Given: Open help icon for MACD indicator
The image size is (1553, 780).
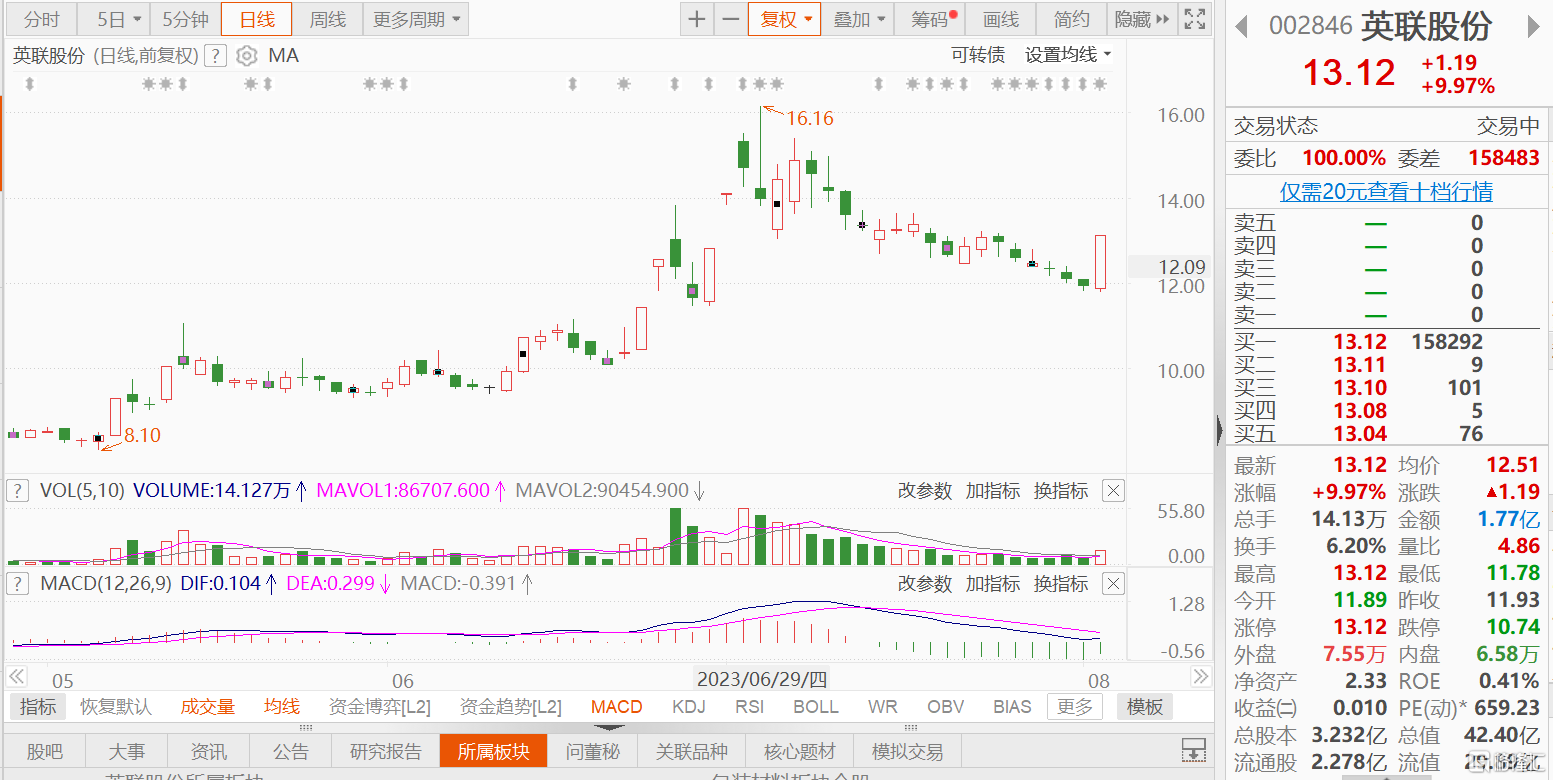Looking at the screenshot, I should click(17, 583).
